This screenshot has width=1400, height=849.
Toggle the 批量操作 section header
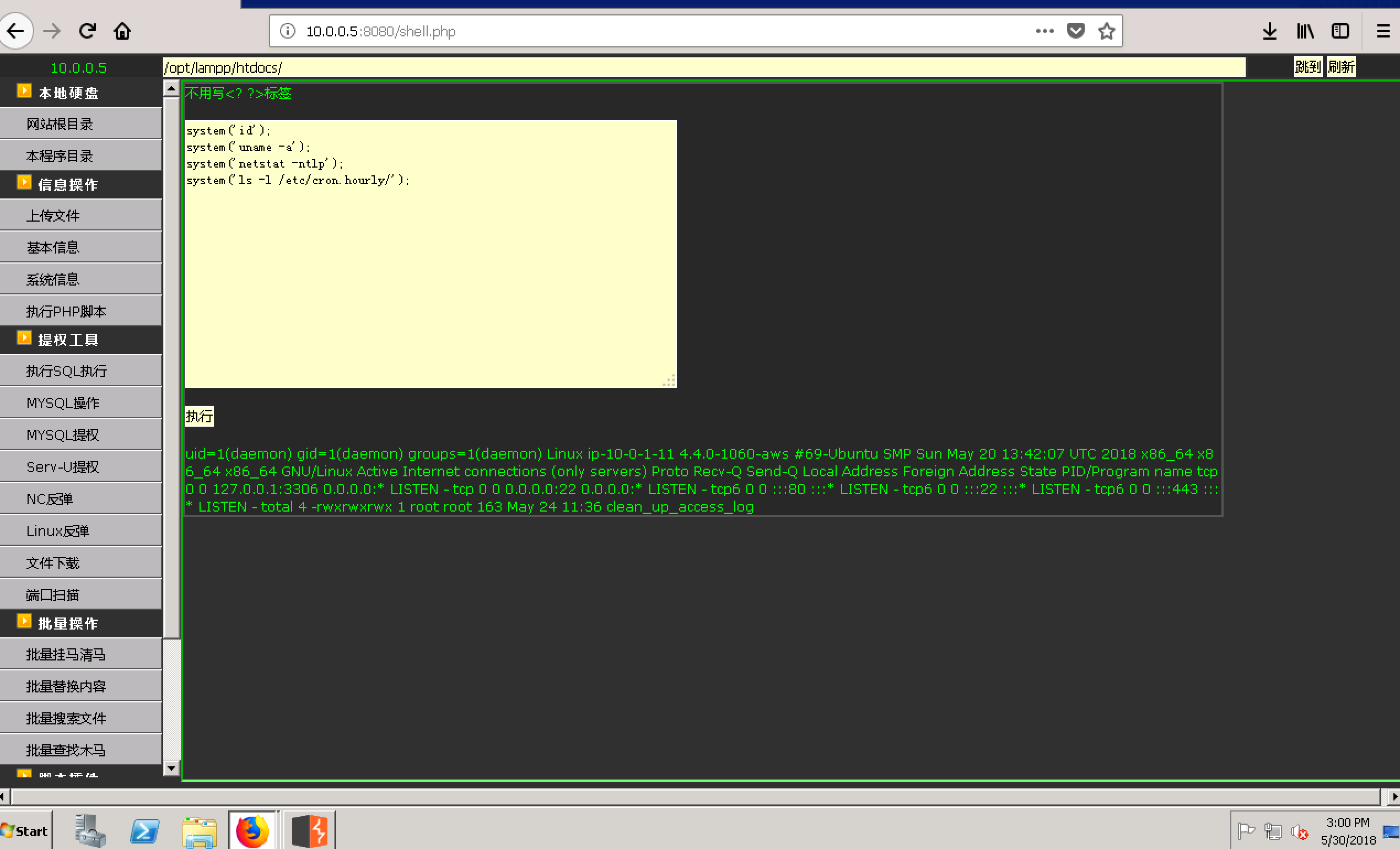[x=68, y=624]
